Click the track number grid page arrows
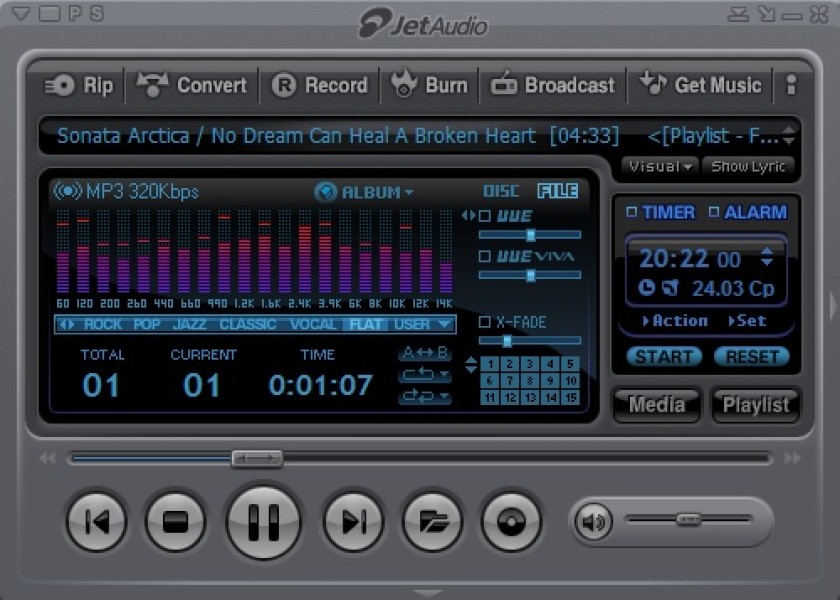The height and width of the screenshot is (600, 840). tap(471, 365)
